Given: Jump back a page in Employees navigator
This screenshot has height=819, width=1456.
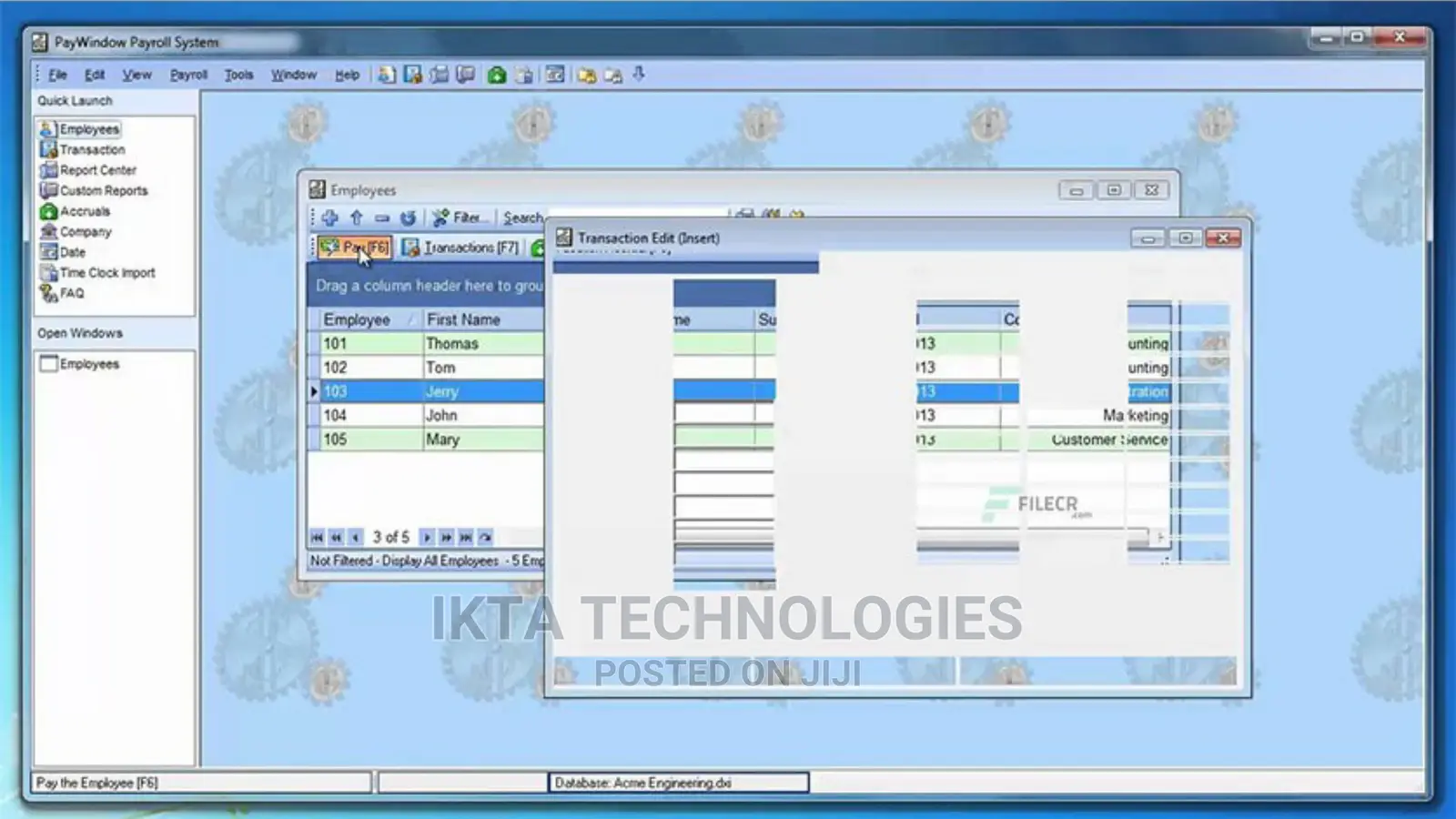Looking at the screenshot, I should point(336,538).
